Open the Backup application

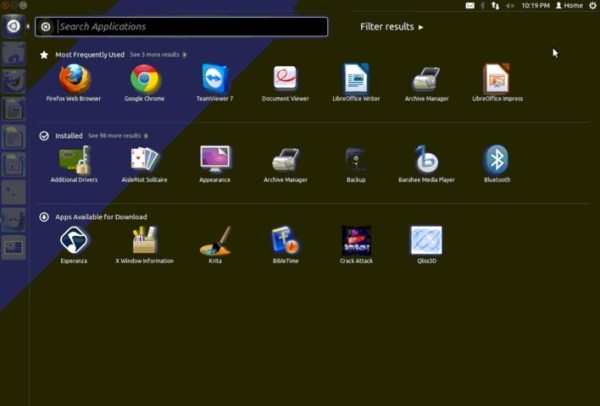(356, 159)
